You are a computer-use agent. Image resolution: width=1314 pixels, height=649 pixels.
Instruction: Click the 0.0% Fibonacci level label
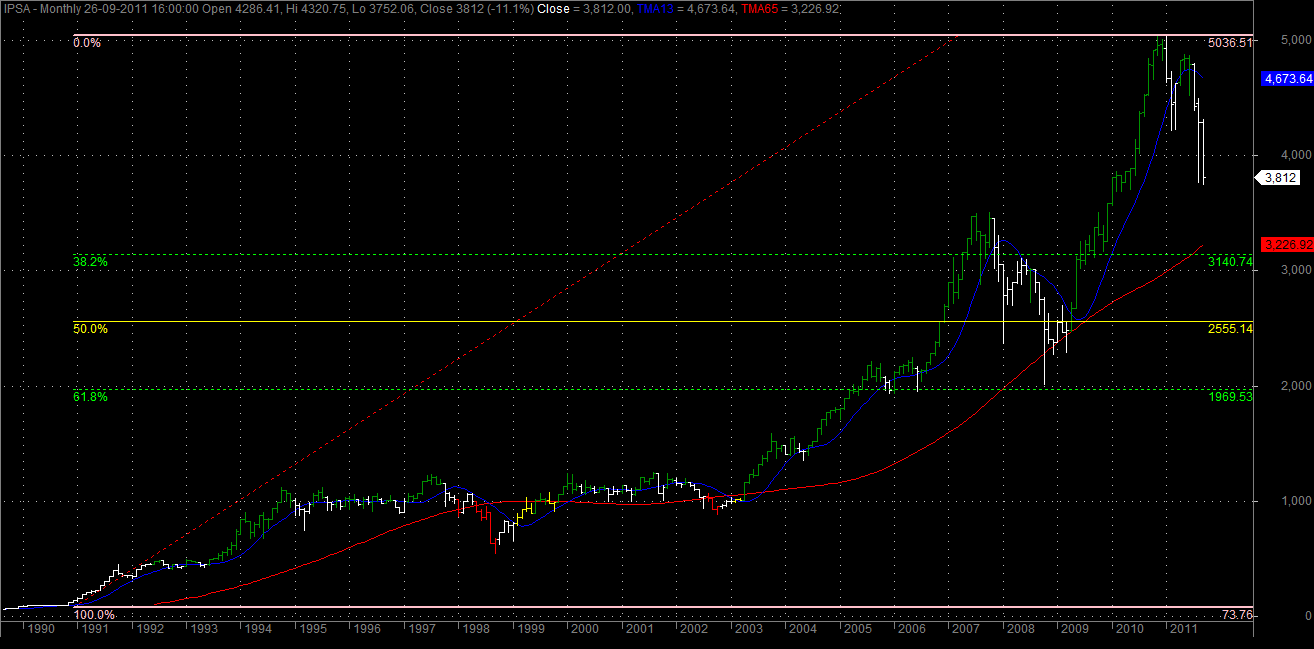[88, 43]
